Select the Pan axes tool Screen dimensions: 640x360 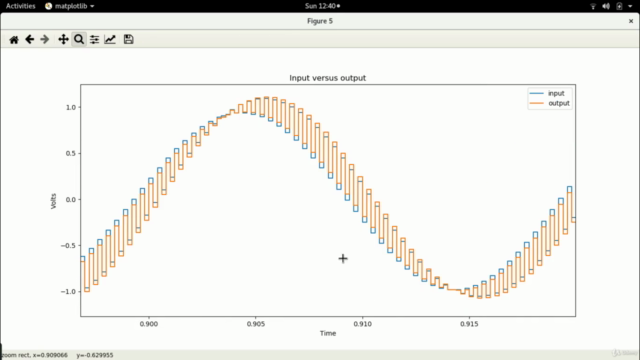(63, 40)
